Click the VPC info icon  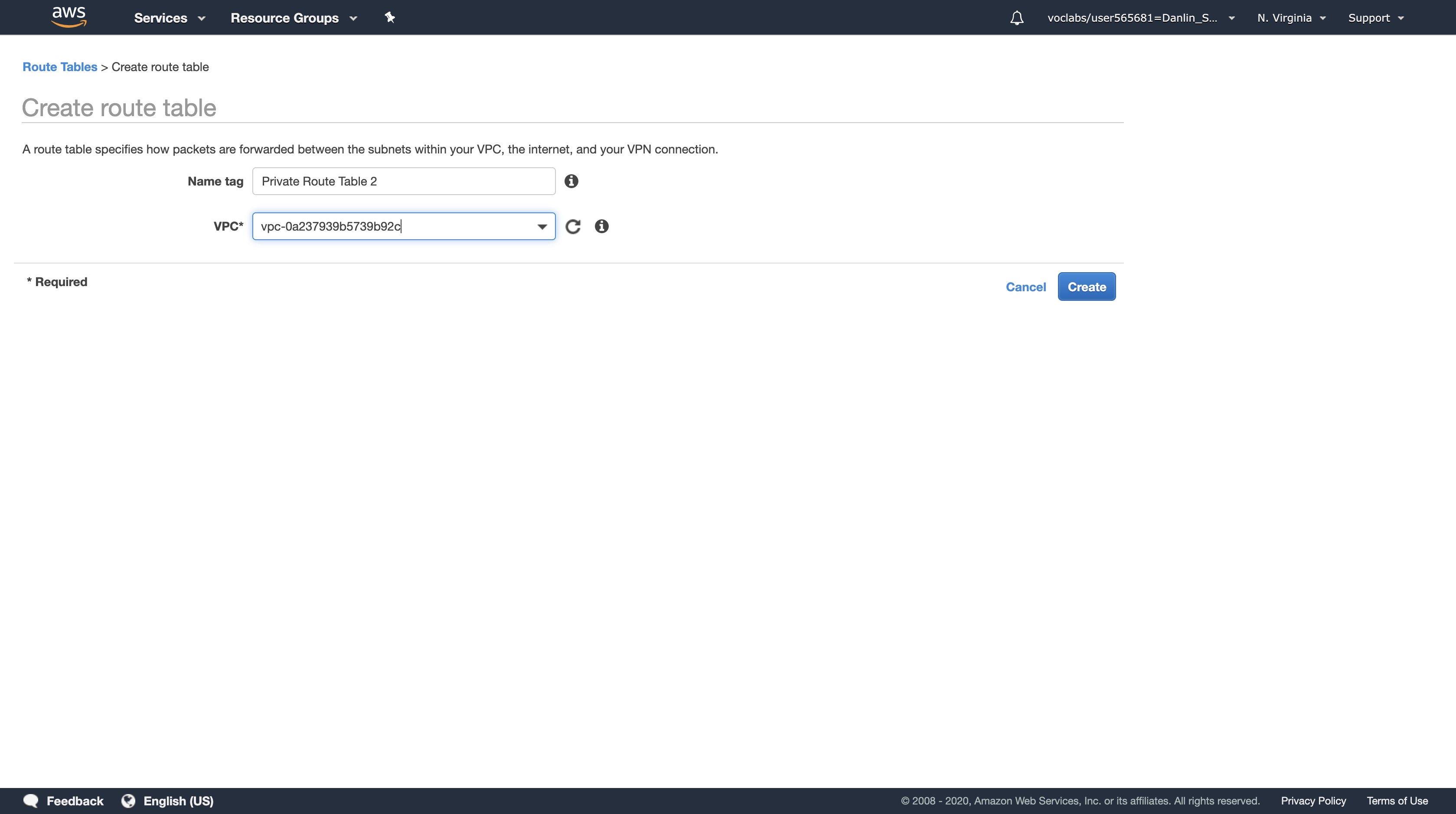(x=601, y=227)
